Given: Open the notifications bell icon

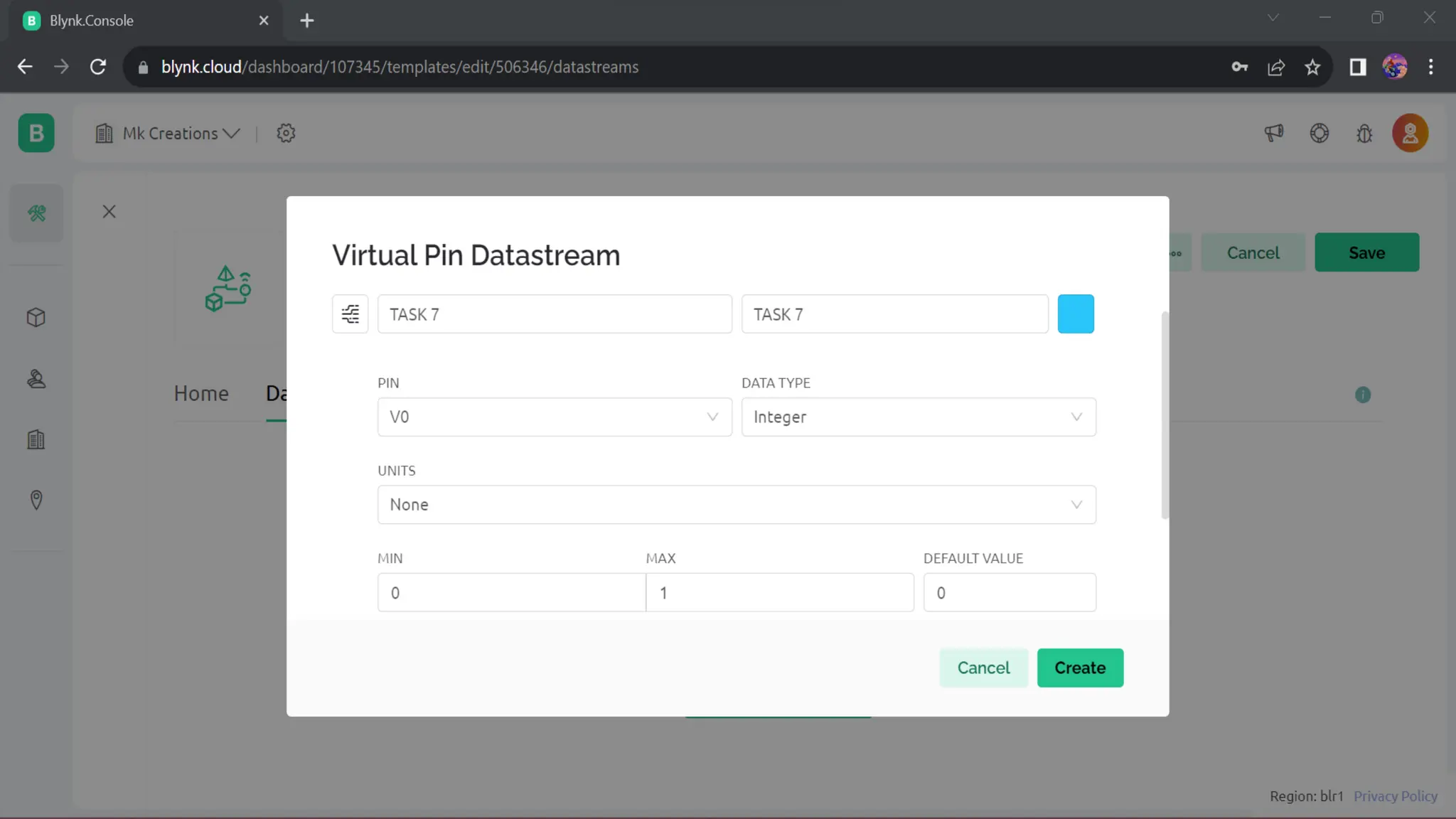Looking at the screenshot, I should (x=1364, y=133).
